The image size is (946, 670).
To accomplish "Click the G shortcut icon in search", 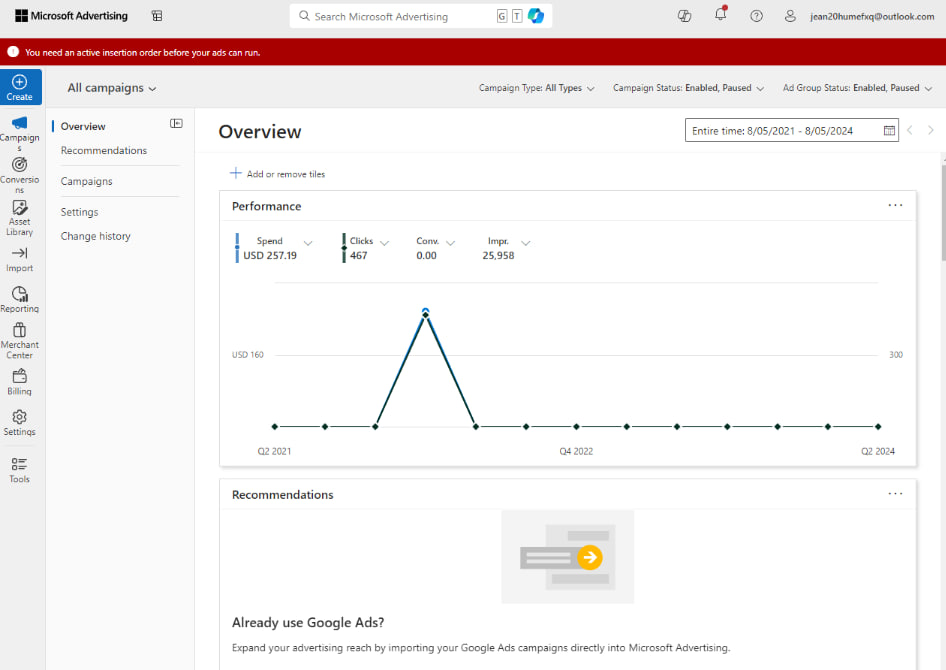I will (x=502, y=16).
